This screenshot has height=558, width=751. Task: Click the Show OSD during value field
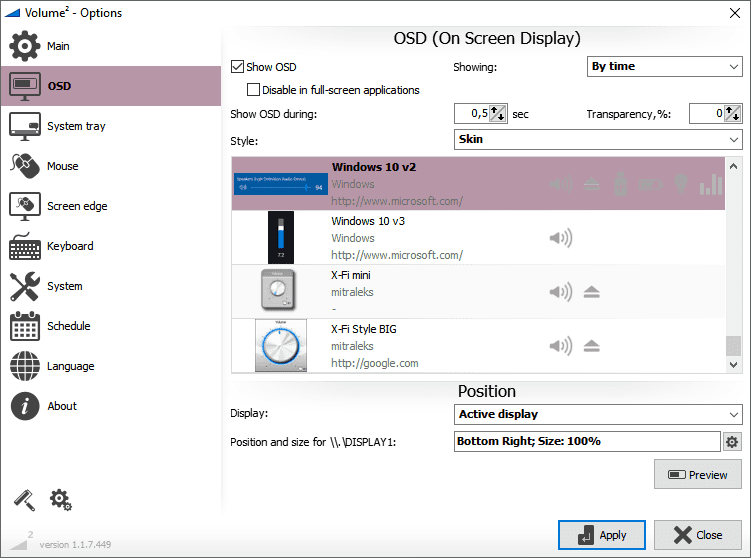[472, 114]
